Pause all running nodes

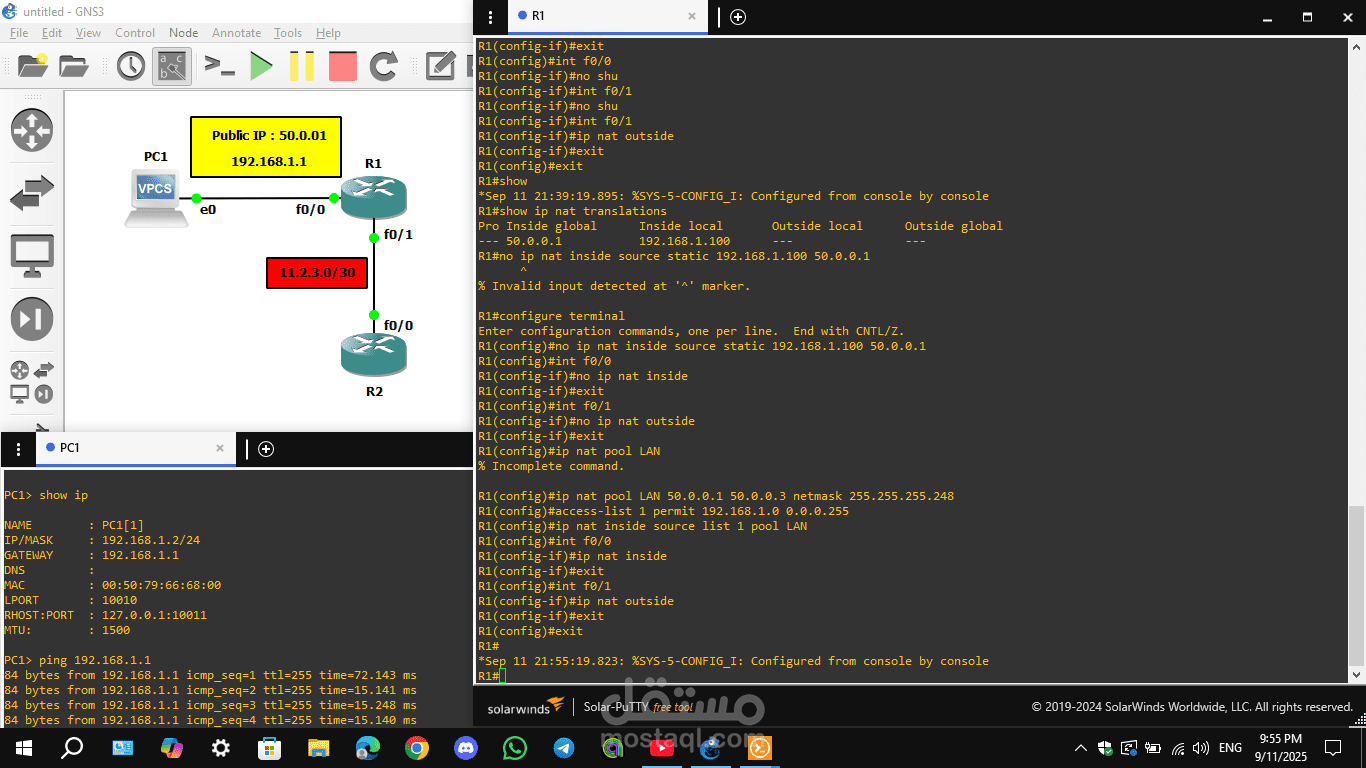(302, 67)
